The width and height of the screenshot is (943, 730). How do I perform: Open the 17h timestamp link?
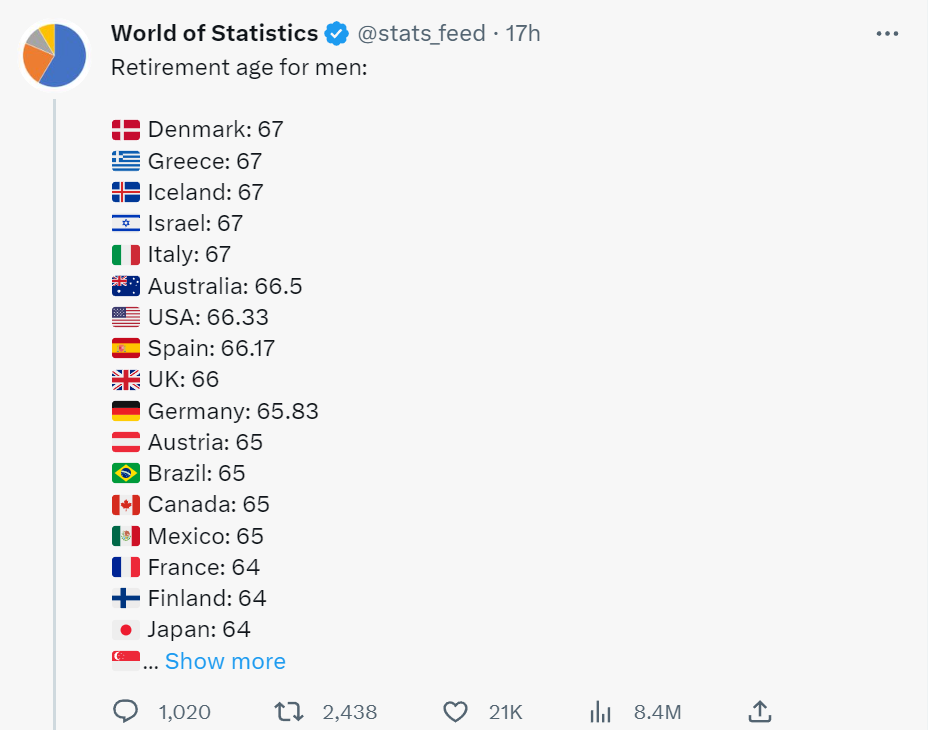523,33
